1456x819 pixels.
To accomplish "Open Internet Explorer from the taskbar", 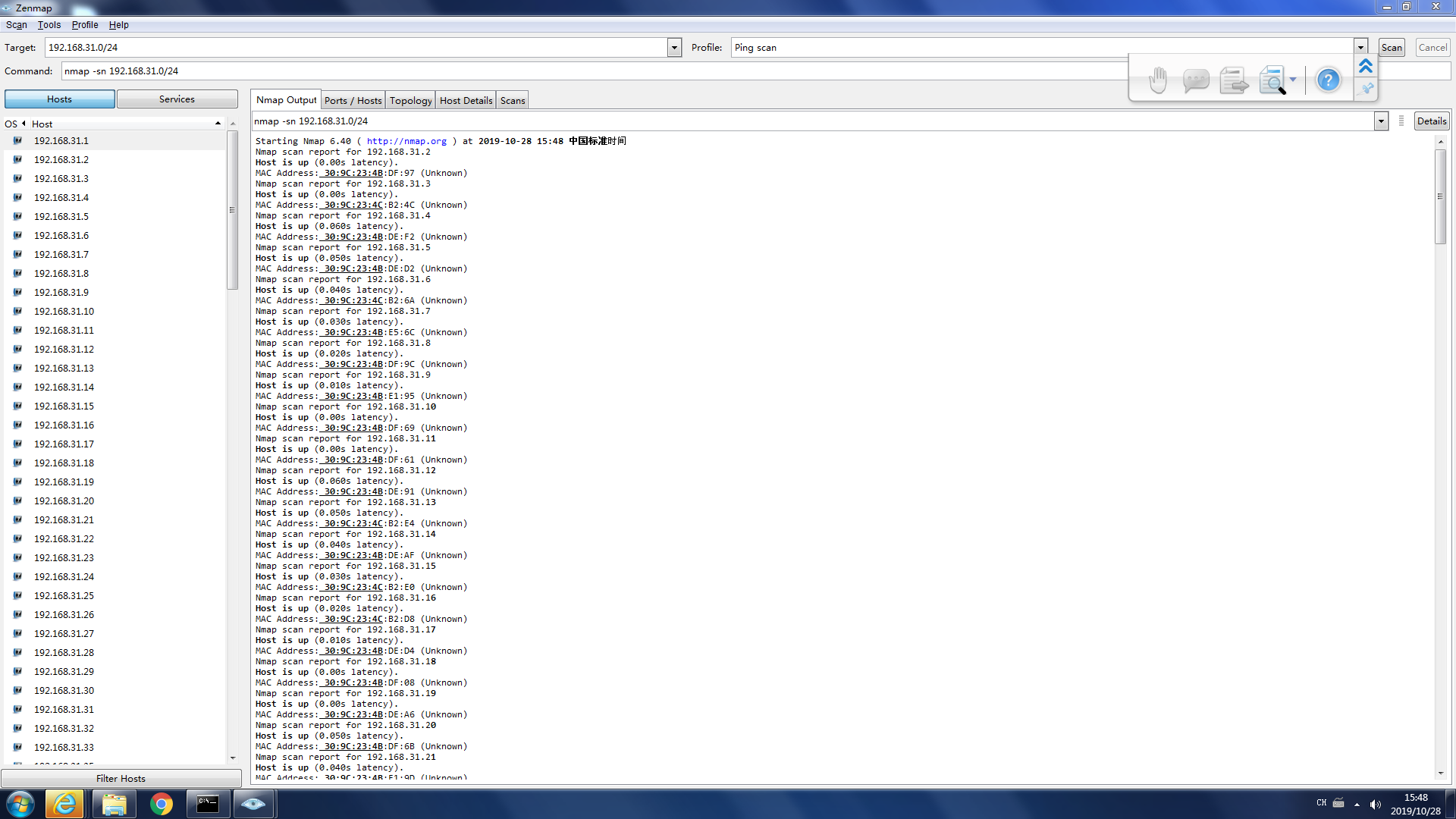I will [64, 804].
